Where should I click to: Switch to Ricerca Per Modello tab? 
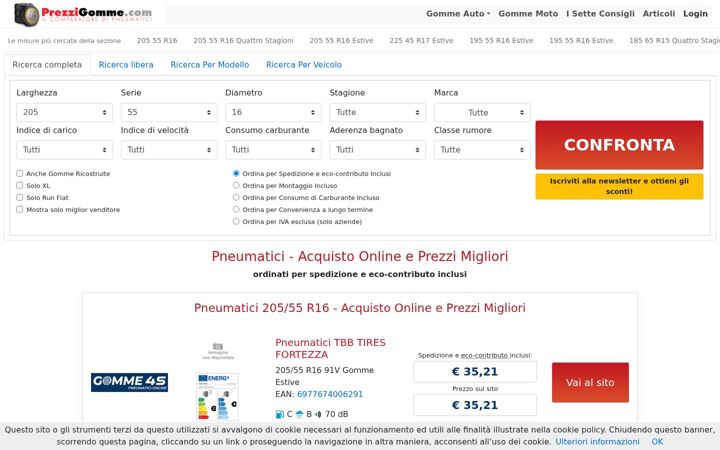point(209,65)
